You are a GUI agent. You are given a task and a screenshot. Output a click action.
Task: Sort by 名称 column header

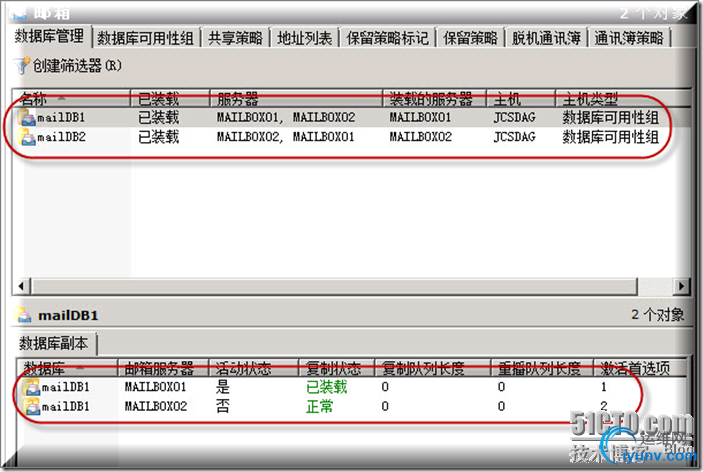pos(72,98)
